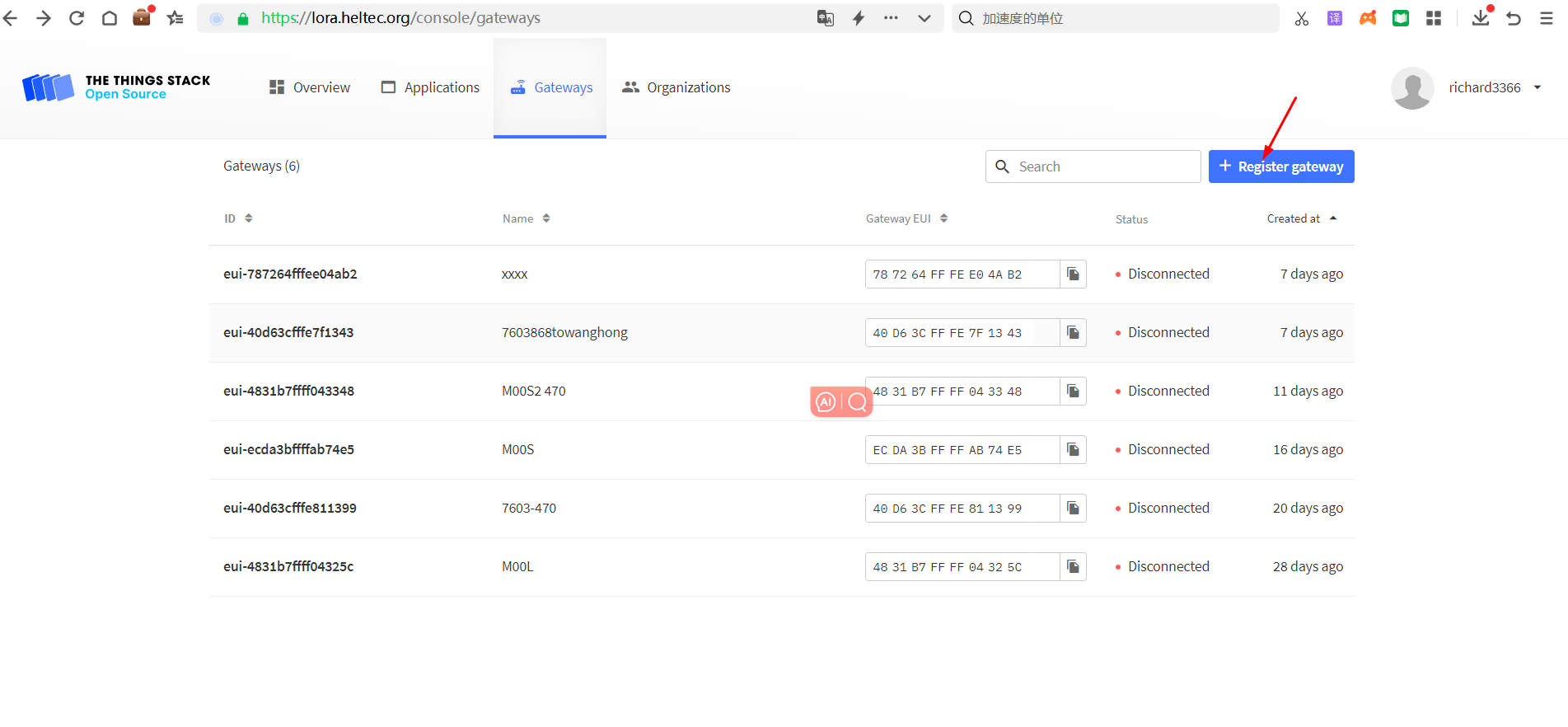
Task: Sort gateways by ID column
Action: pyautogui.click(x=238, y=218)
